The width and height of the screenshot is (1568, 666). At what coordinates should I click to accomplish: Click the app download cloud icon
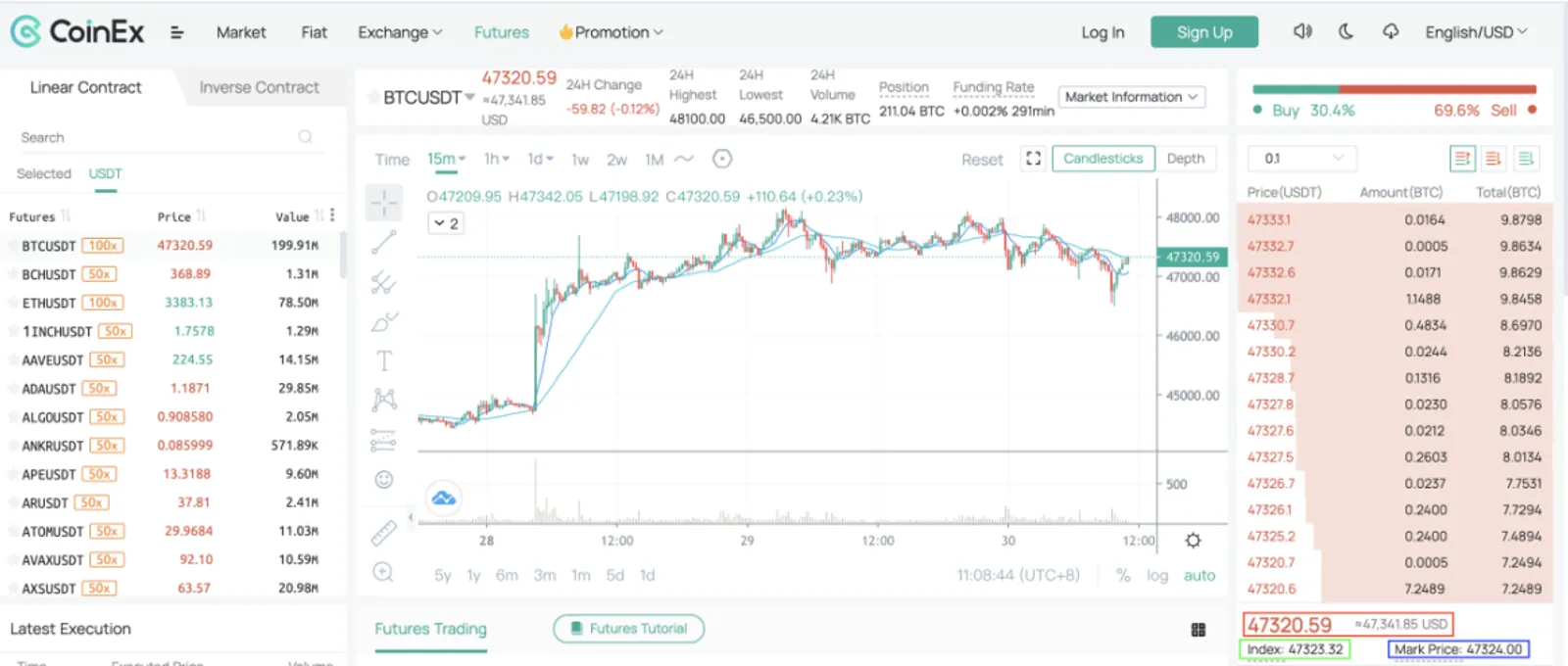[1391, 31]
